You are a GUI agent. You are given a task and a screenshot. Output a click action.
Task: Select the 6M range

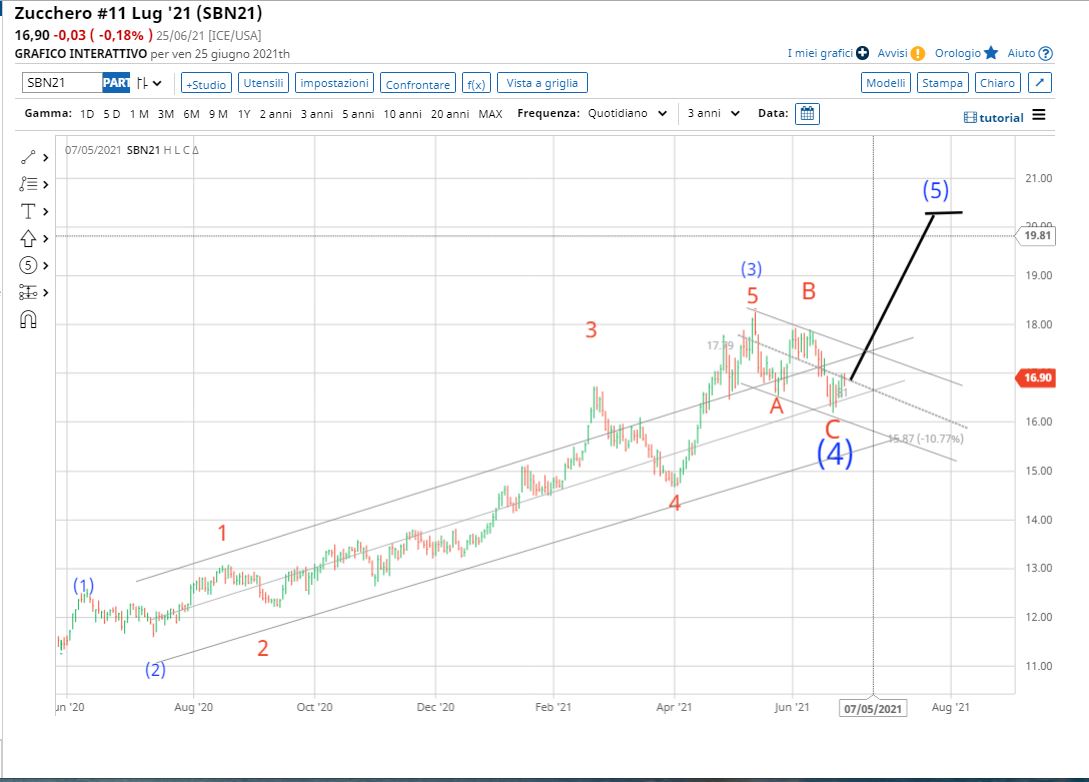pyautogui.click(x=192, y=114)
